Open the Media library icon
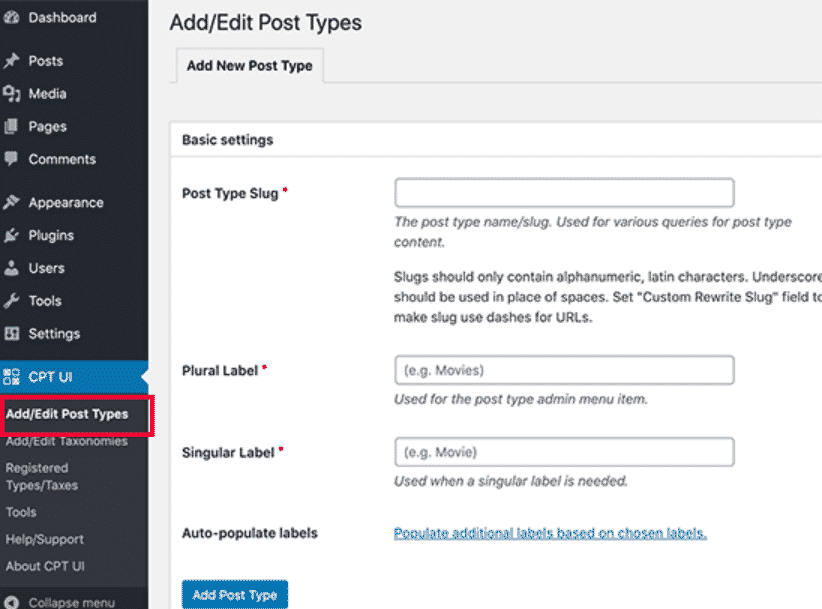The height and width of the screenshot is (609, 822). [13, 93]
